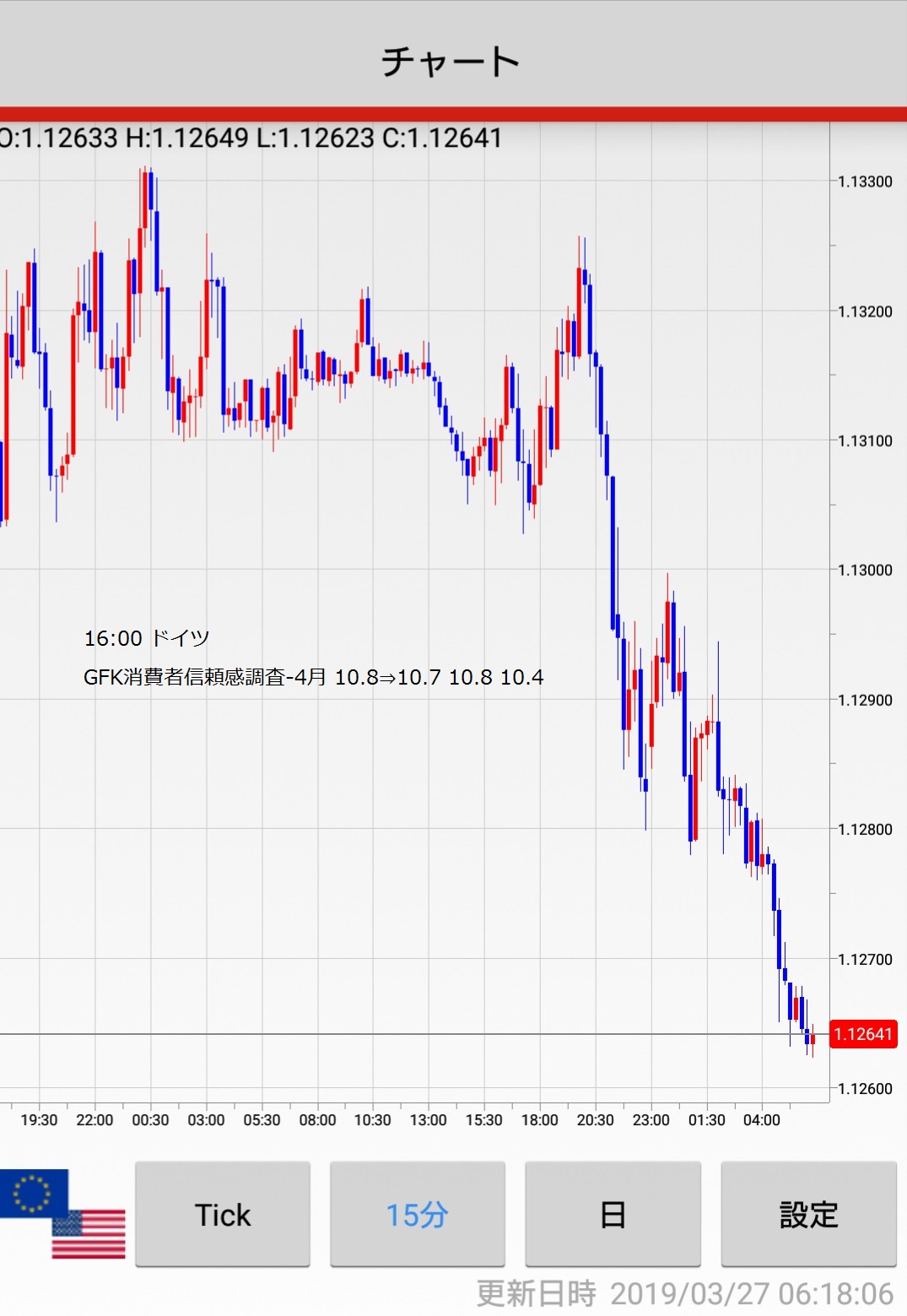Tap the latest candlestick at right edge
907x1316 pixels.
tap(813, 1040)
